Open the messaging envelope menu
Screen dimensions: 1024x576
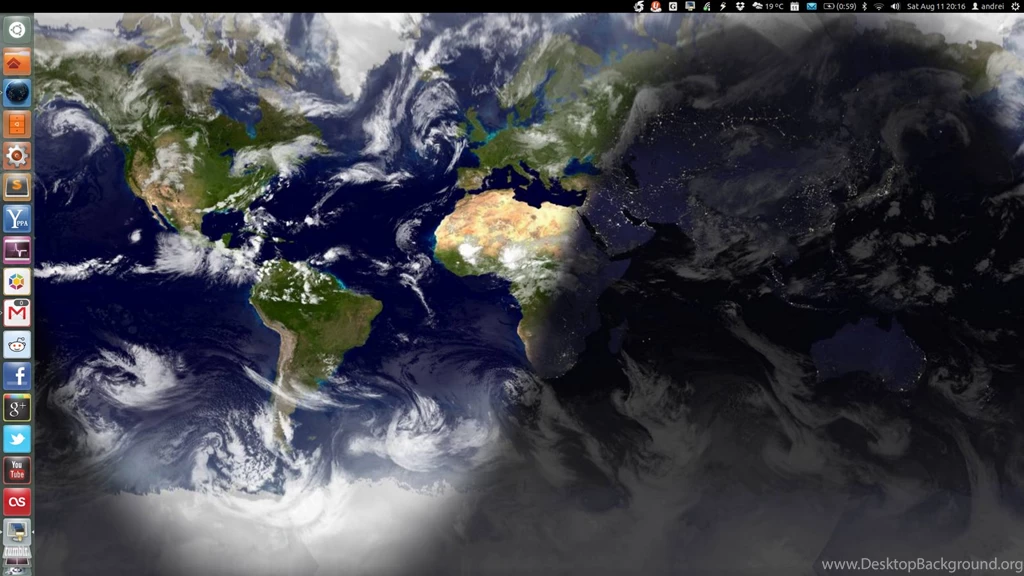tap(812, 7)
